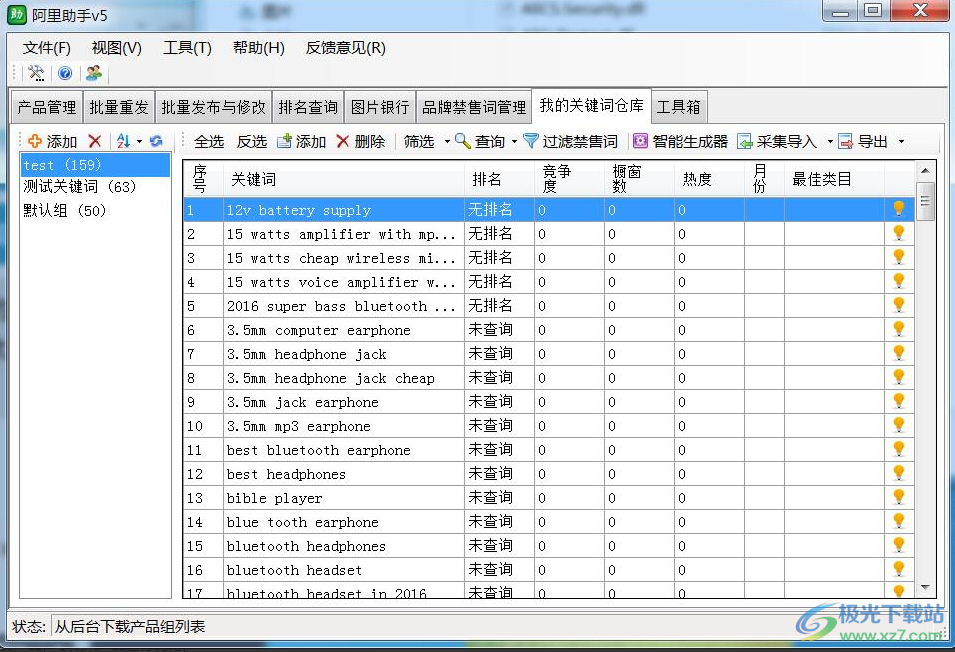955x652 pixels.
Task: Click the 反选 invert selection button
Action: [252, 141]
